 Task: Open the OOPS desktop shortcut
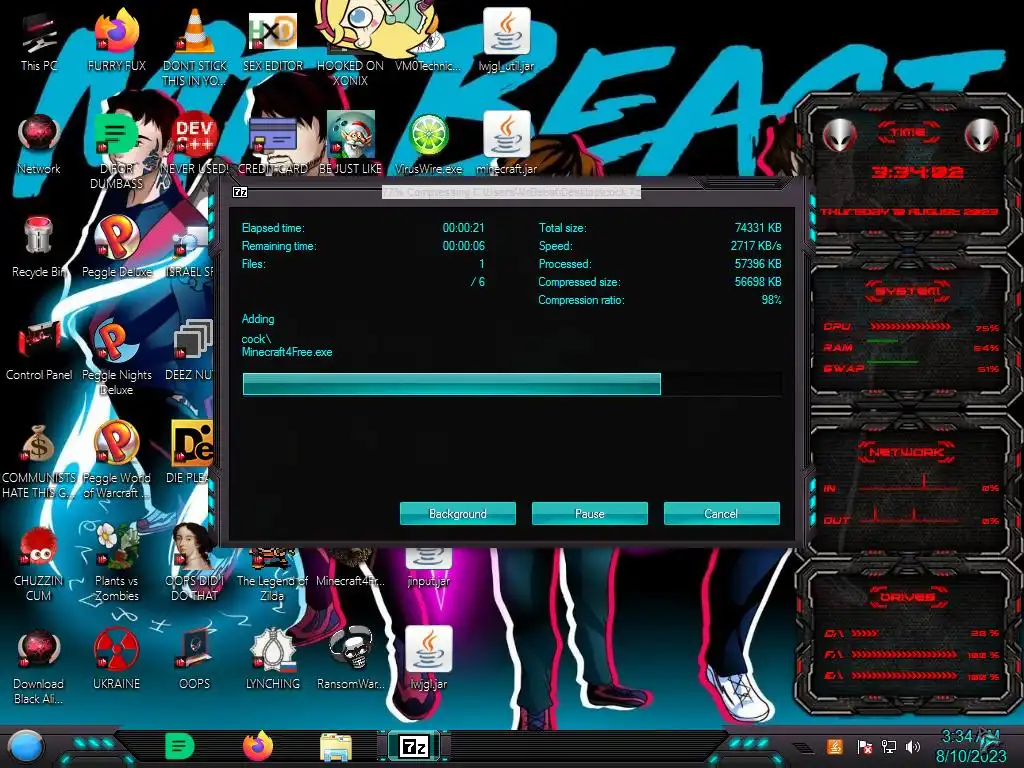coord(195,660)
